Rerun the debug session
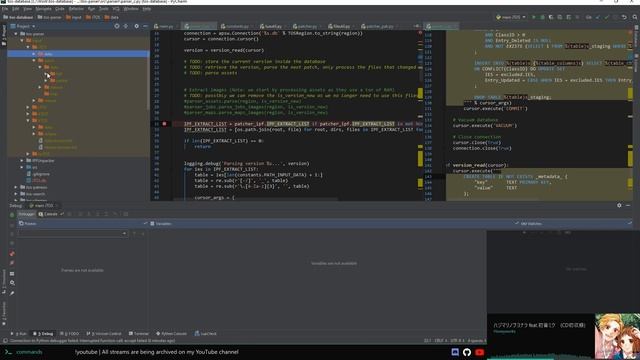 point(12,215)
